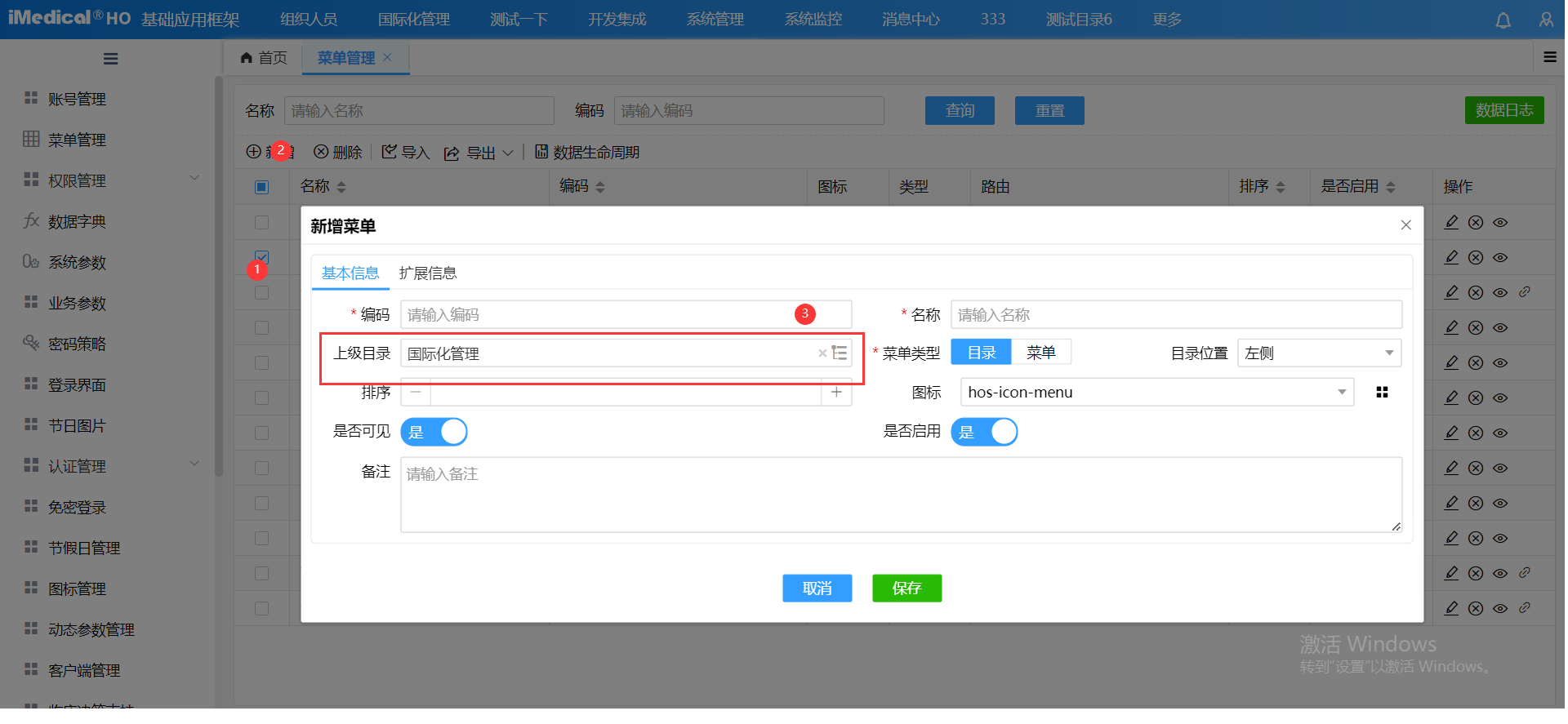
Task: Click the 取消 button
Action: [817, 589]
